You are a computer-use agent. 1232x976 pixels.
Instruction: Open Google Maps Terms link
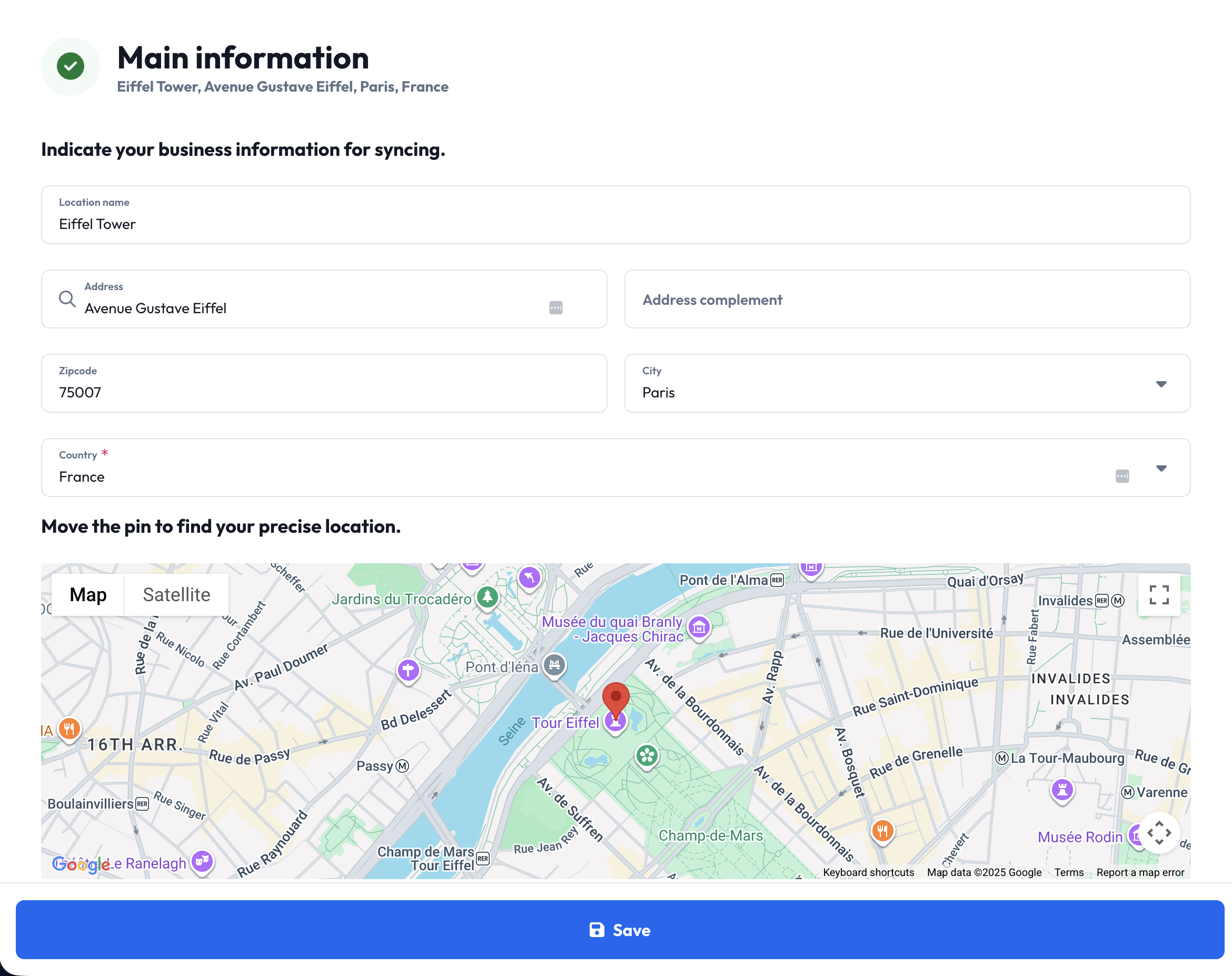1069,872
